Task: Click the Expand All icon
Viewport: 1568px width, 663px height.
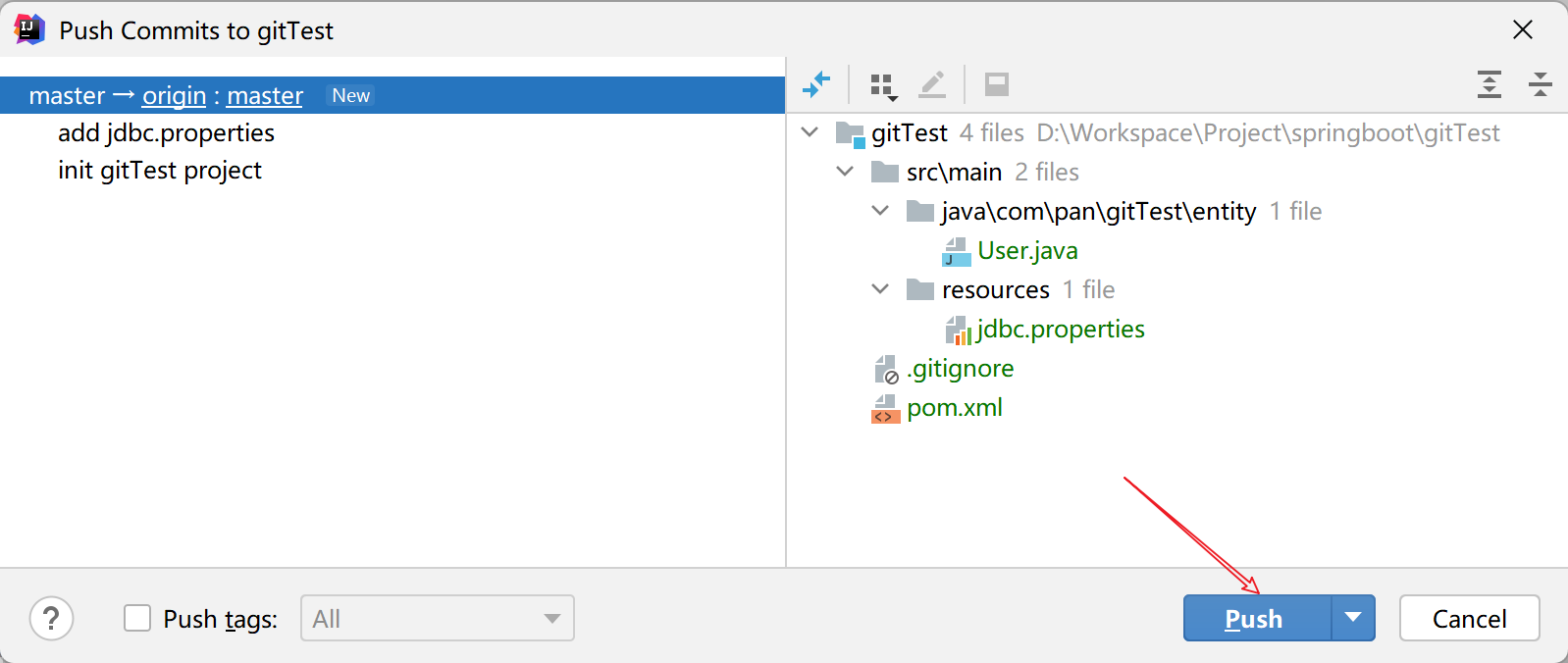Action: (1489, 85)
